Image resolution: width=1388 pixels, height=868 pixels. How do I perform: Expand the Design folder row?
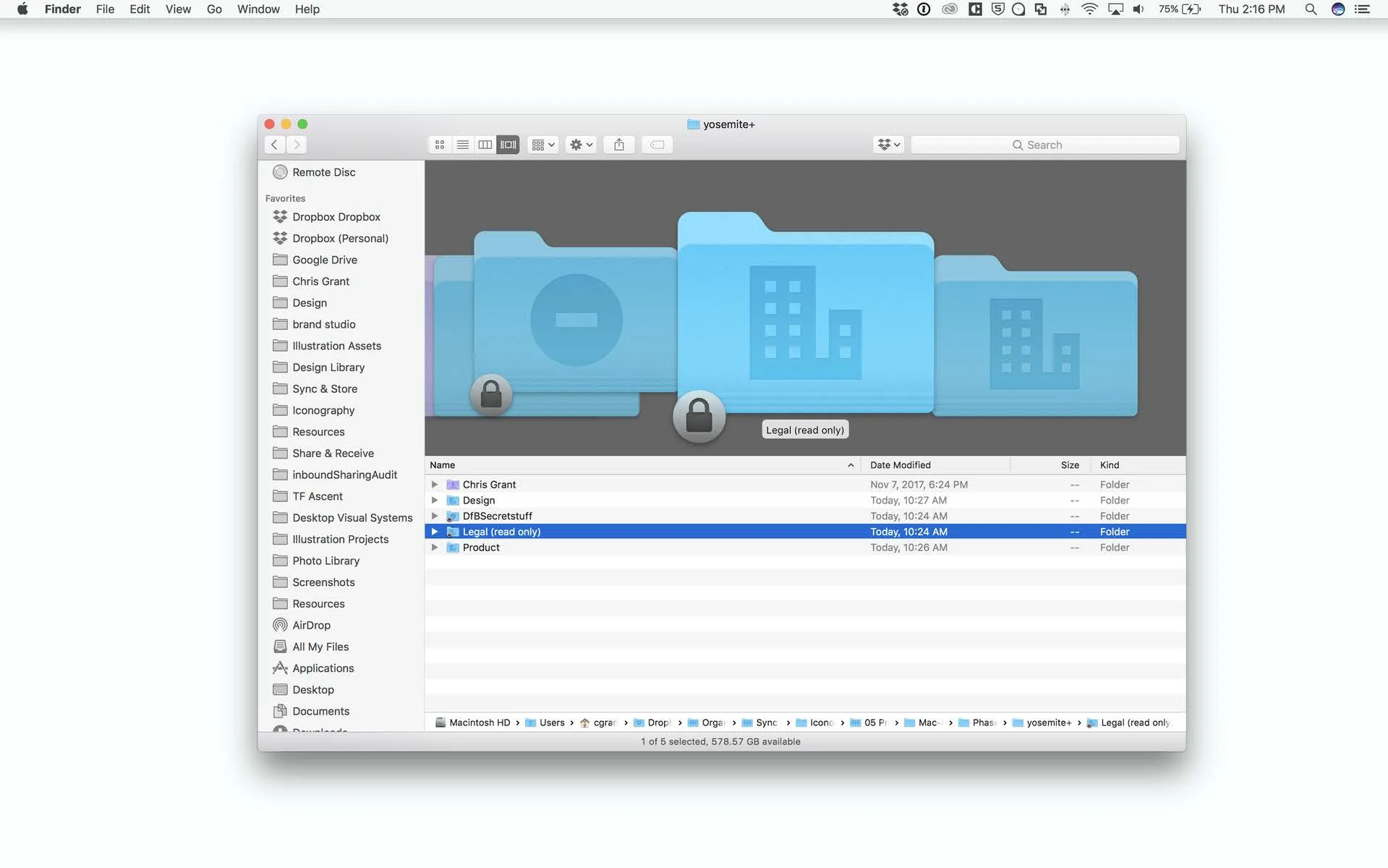(x=435, y=501)
